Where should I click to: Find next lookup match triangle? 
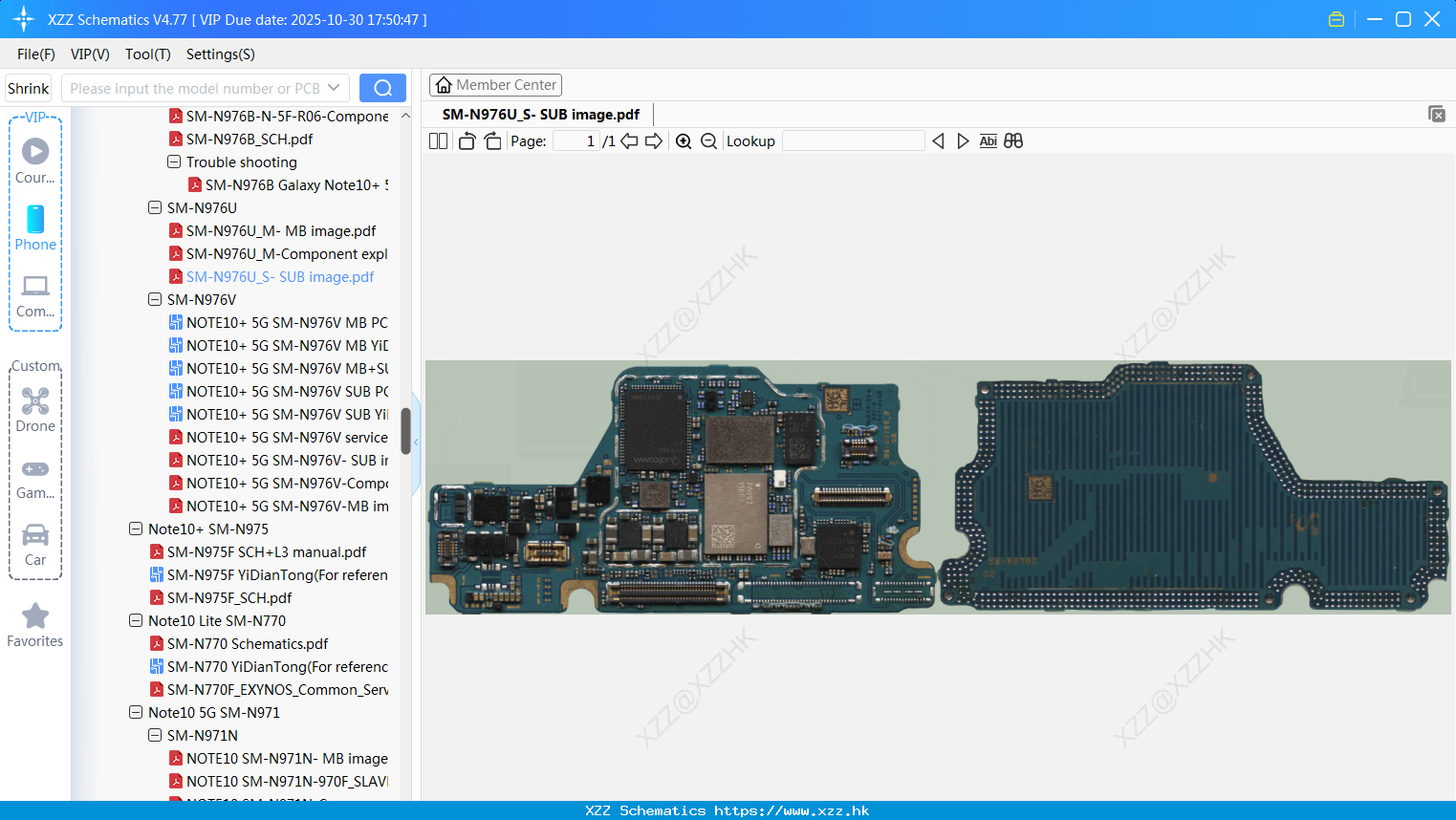click(963, 140)
